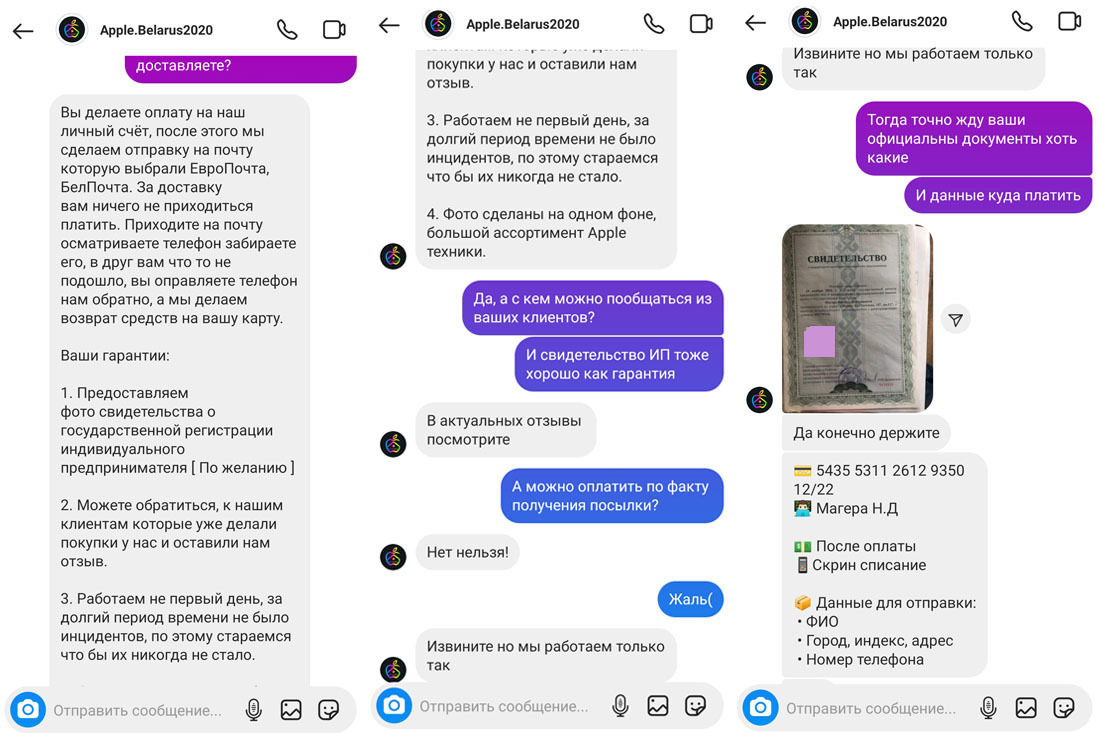The height and width of the screenshot is (733, 1100).
Task: Open the certificate photo thumbnail
Action: pos(857,318)
